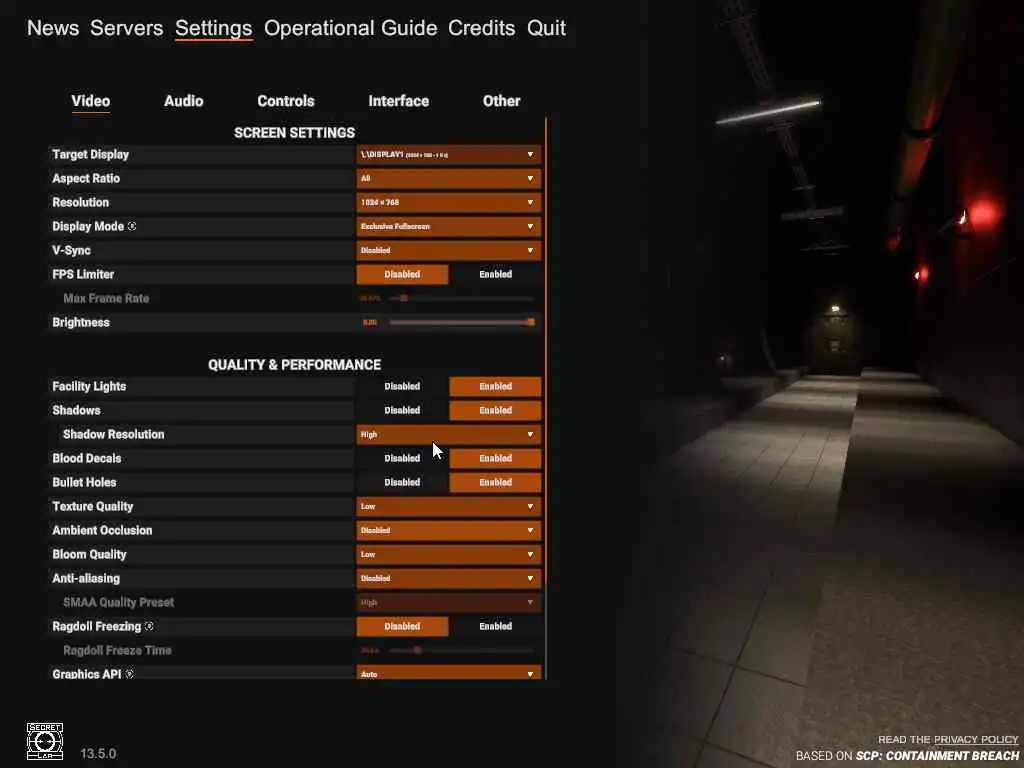1024x768 pixels.
Task: Switch to the Interface settings tab
Action: tap(398, 101)
